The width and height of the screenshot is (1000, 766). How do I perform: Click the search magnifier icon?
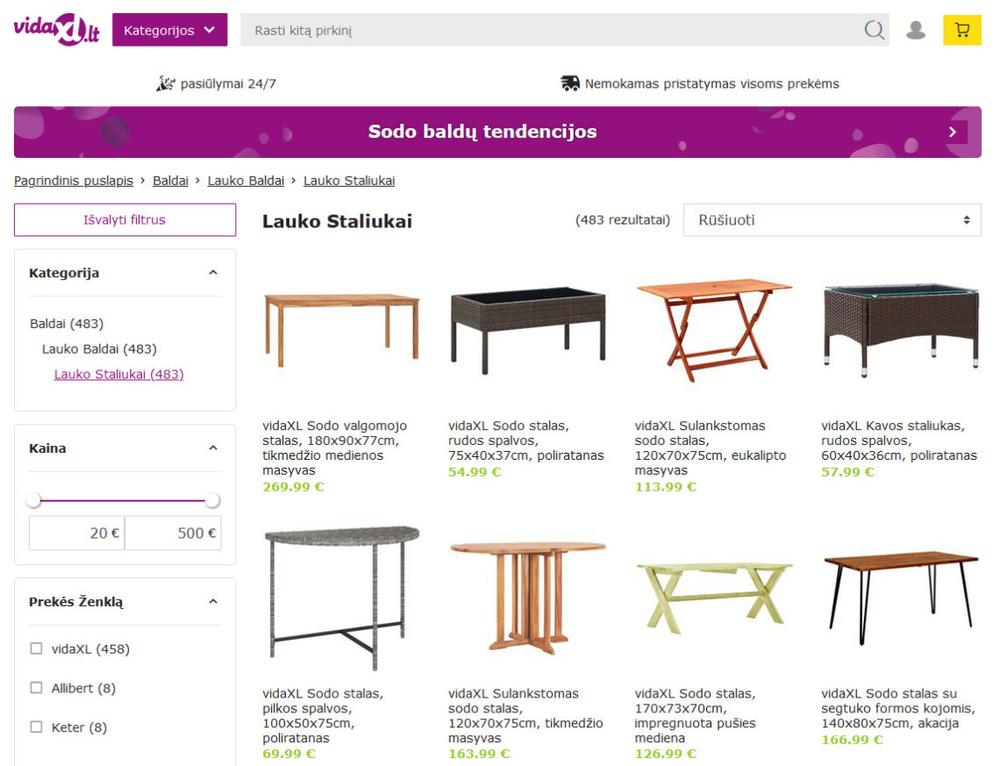(x=874, y=30)
